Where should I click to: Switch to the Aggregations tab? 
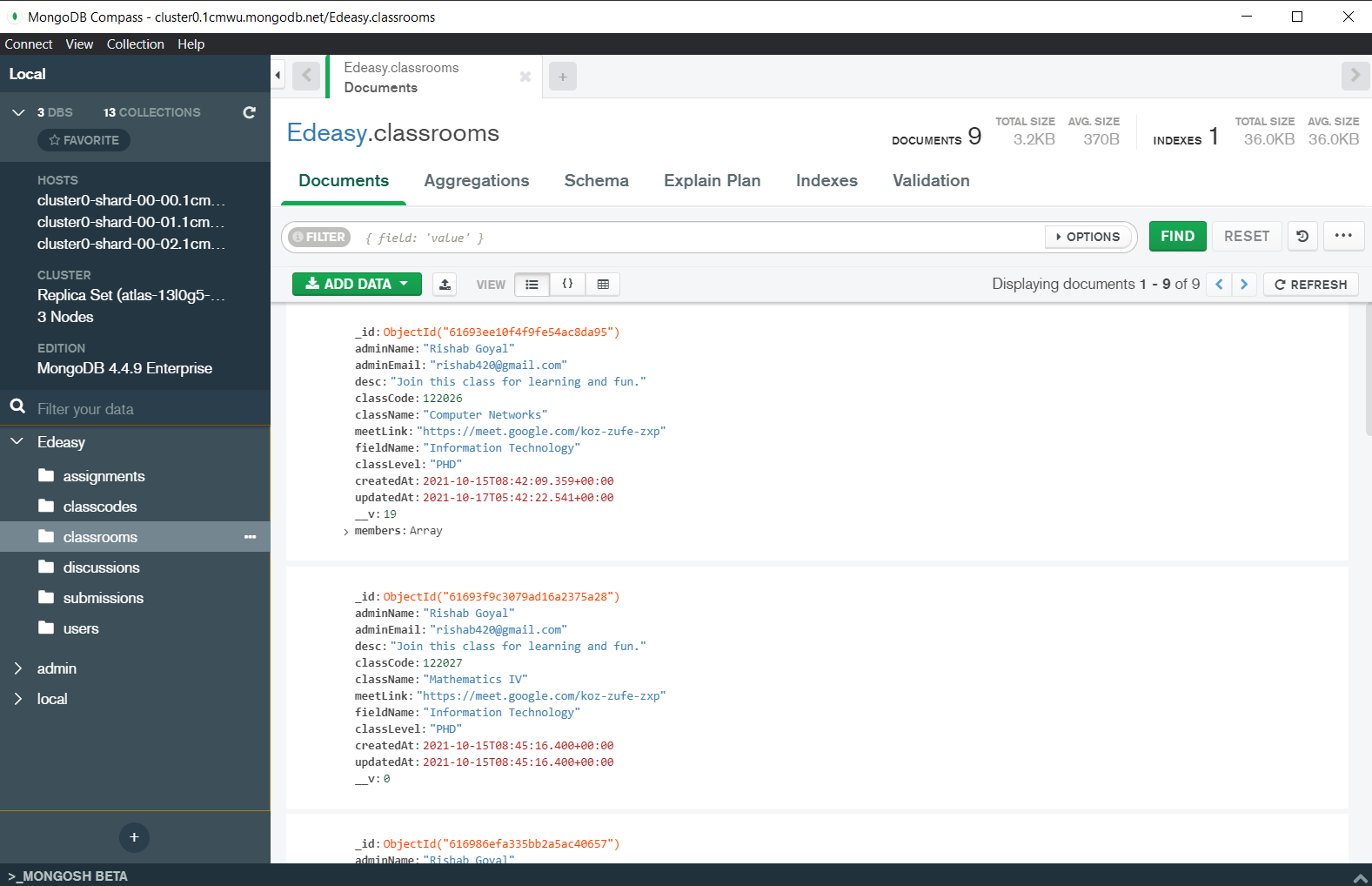pyautogui.click(x=477, y=180)
